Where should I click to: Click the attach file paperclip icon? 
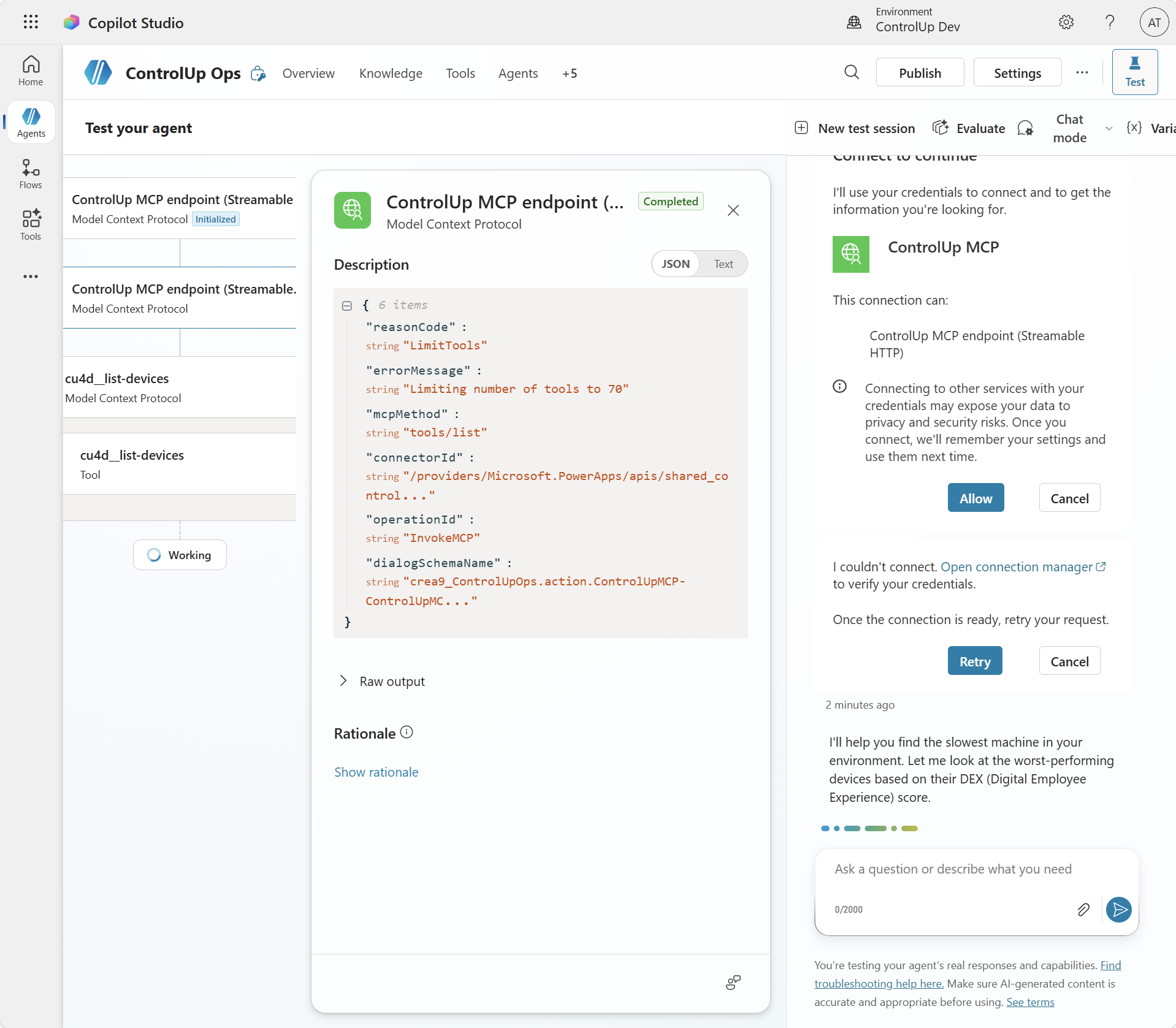click(1083, 910)
